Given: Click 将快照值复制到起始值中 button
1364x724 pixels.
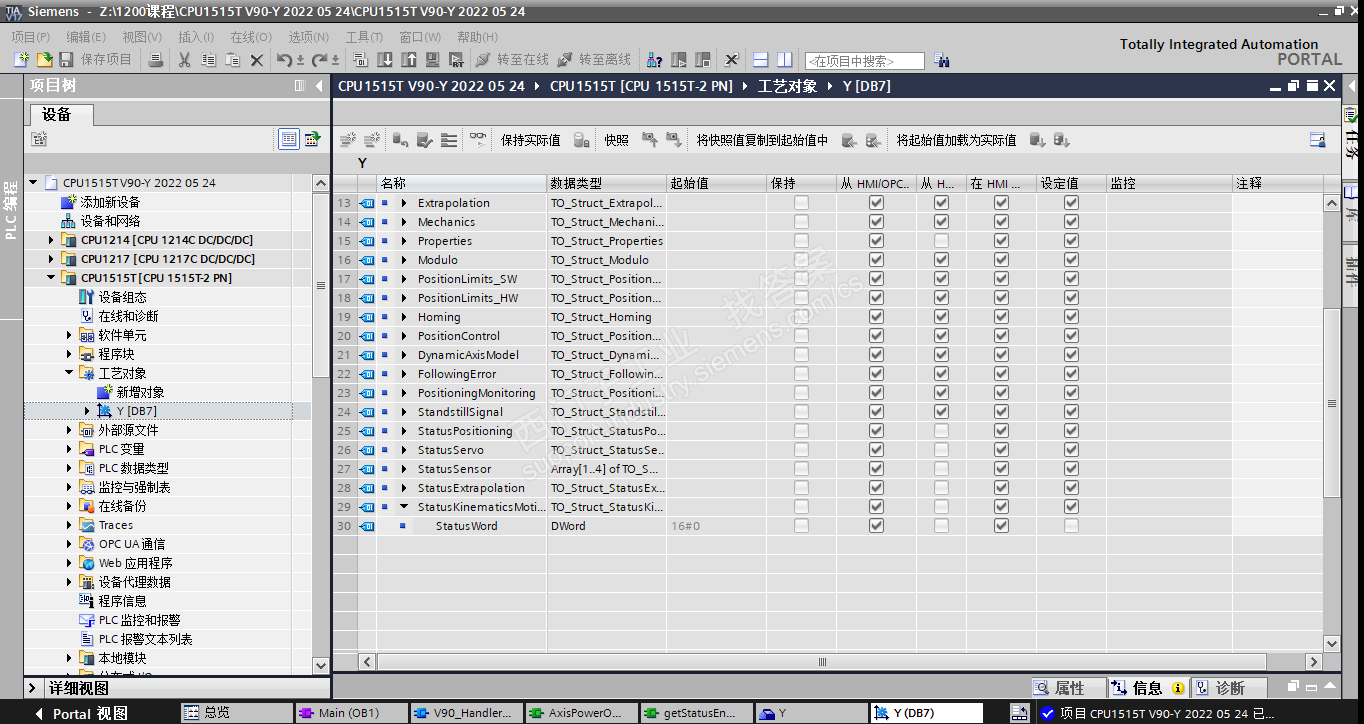Looking at the screenshot, I should point(762,140).
